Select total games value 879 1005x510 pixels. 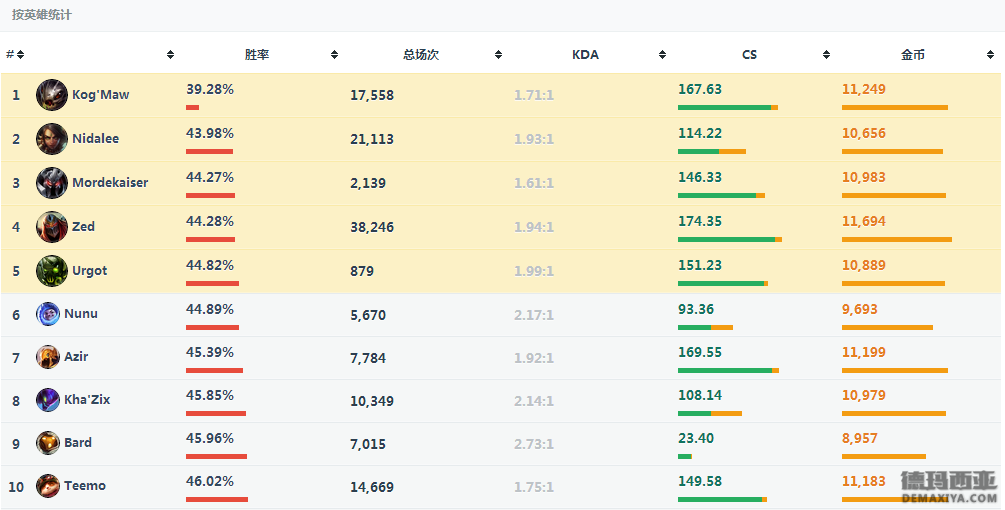click(x=362, y=271)
